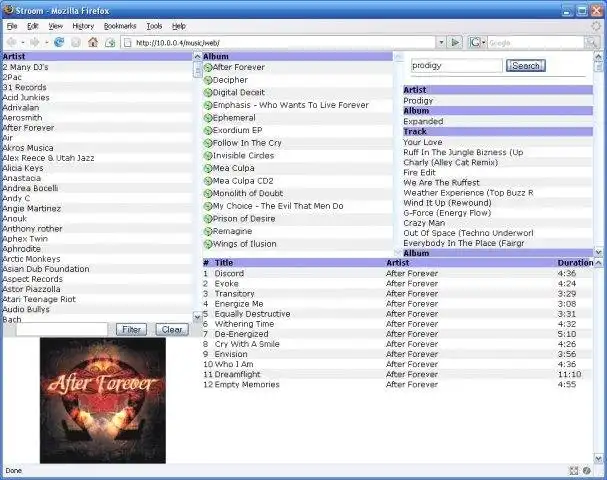The image size is (607, 480).
Task: Click the Filter button under artist list
Action: click(131, 329)
